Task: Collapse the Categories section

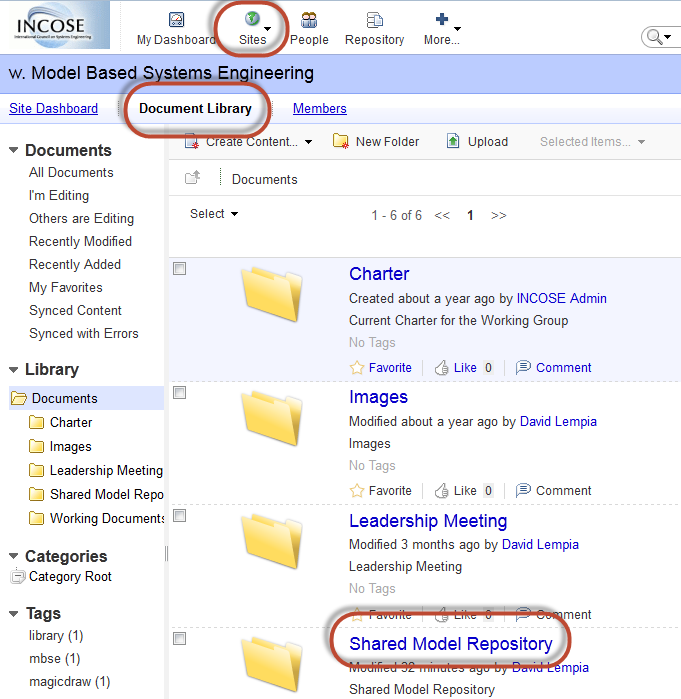Action: [x=14, y=556]
